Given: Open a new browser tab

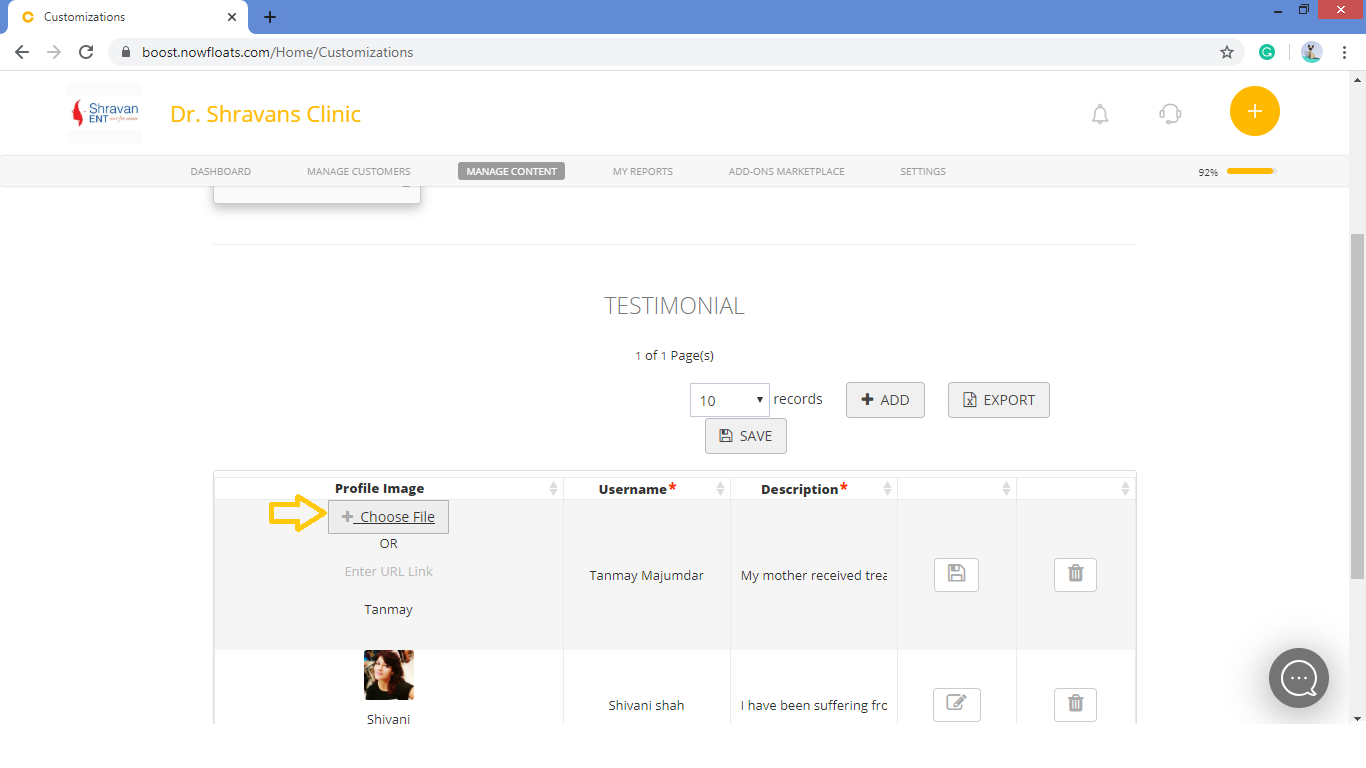Looking at the screenshot, I should click(x=270, y=17).
